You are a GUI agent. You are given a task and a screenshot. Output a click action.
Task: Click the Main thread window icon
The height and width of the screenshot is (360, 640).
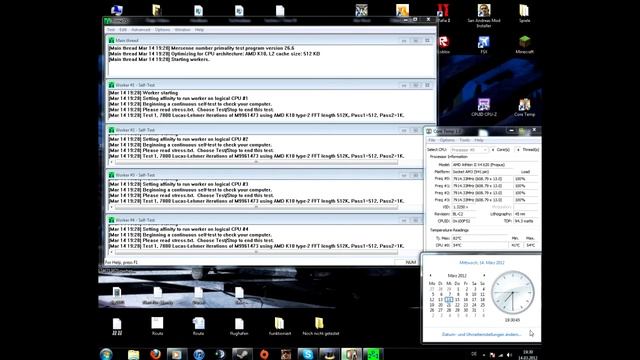pyautogui.click(x=111, y=40)
